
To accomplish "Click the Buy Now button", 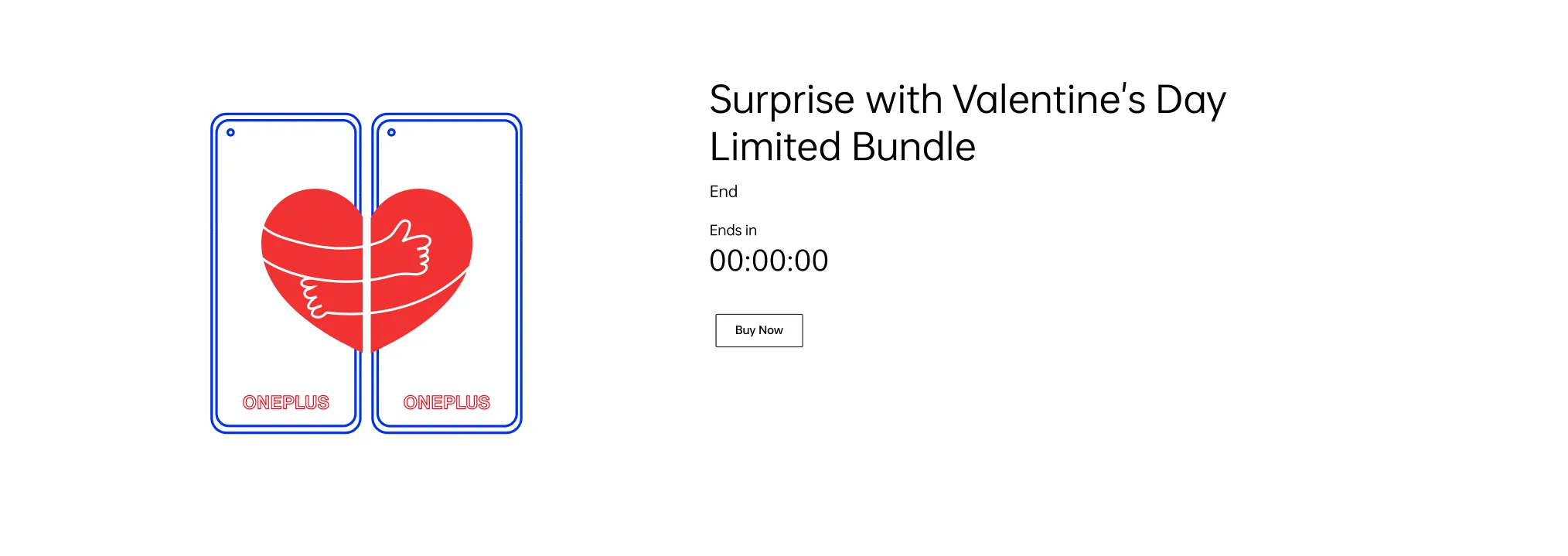I will click(758, 330).
